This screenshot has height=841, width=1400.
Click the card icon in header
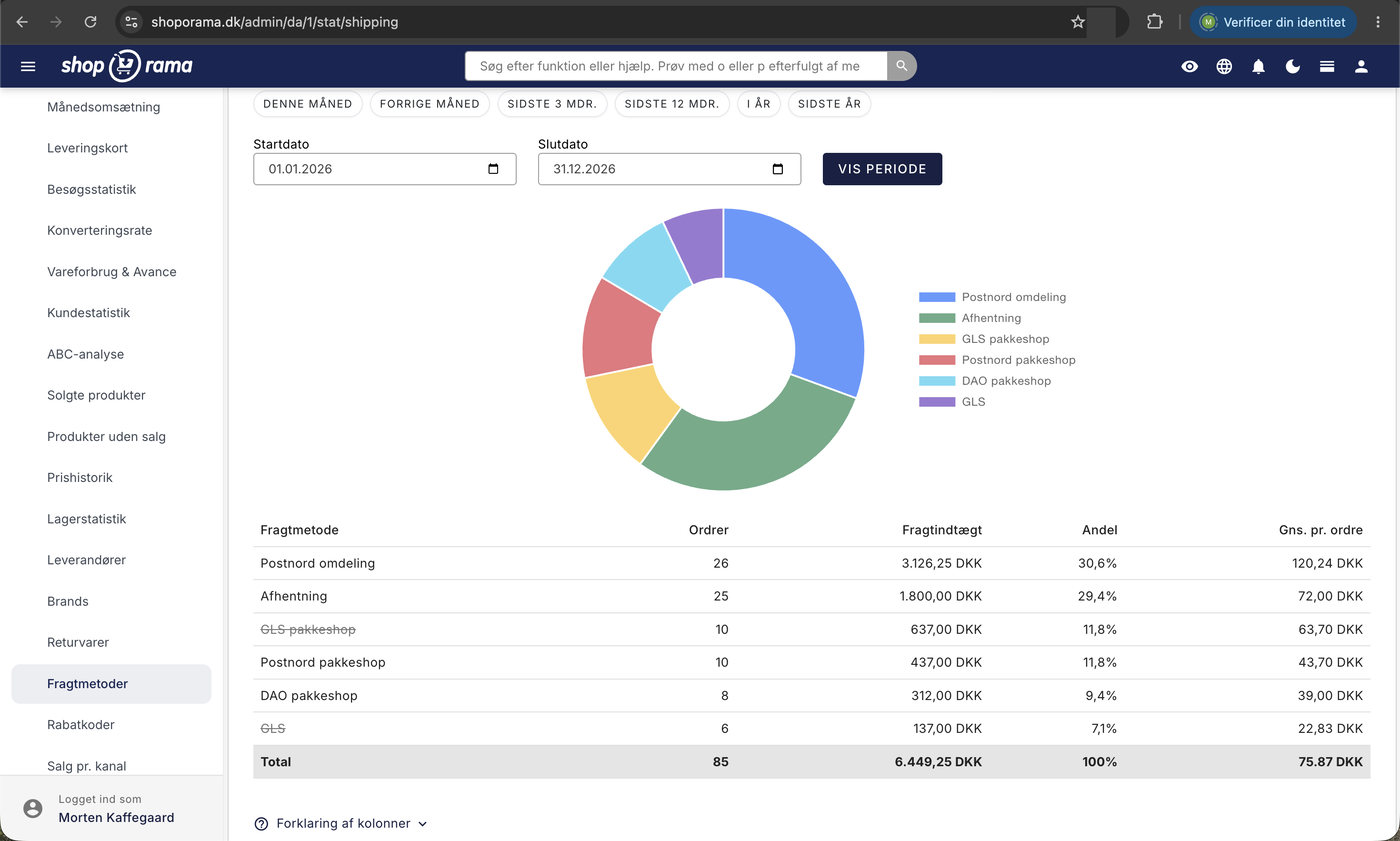pos(1327,66)
